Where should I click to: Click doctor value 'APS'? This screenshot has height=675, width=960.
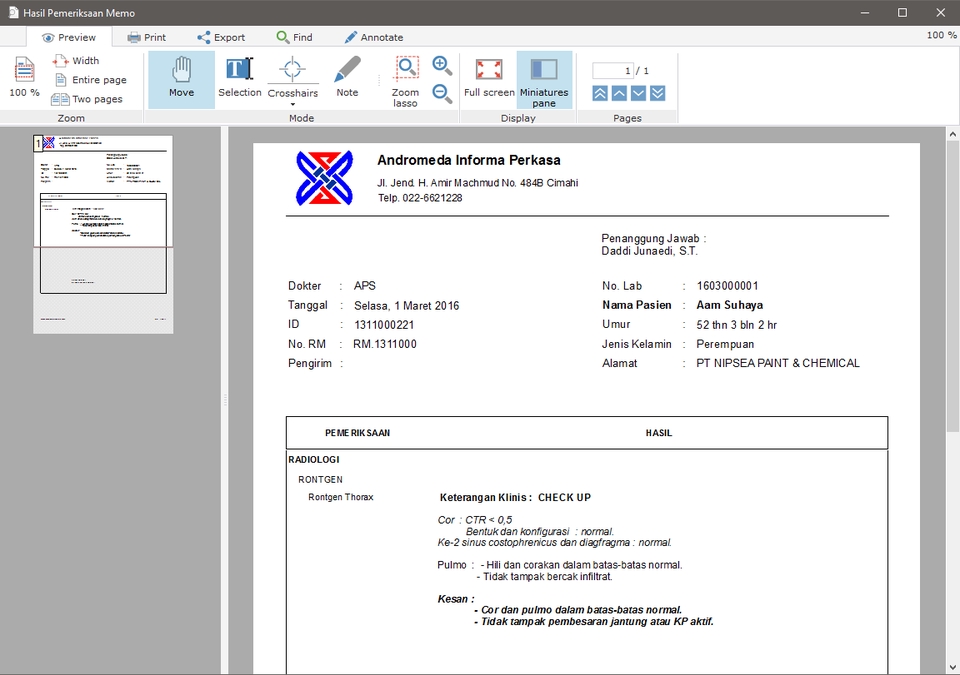365,286
